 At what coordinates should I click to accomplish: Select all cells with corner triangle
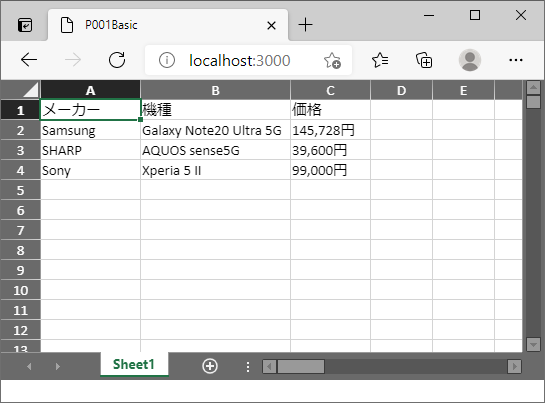click(31, 90)
